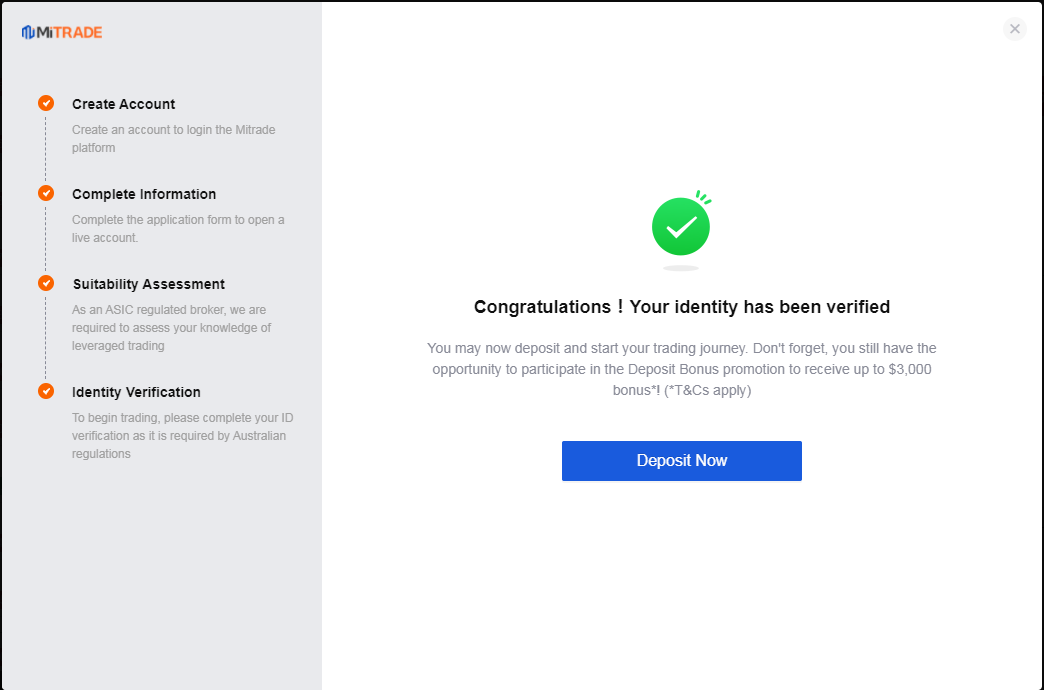This screenshot has width=1044, height=690.
Task: Click the ASIC regulated broker description
Action: pos(171,328)
